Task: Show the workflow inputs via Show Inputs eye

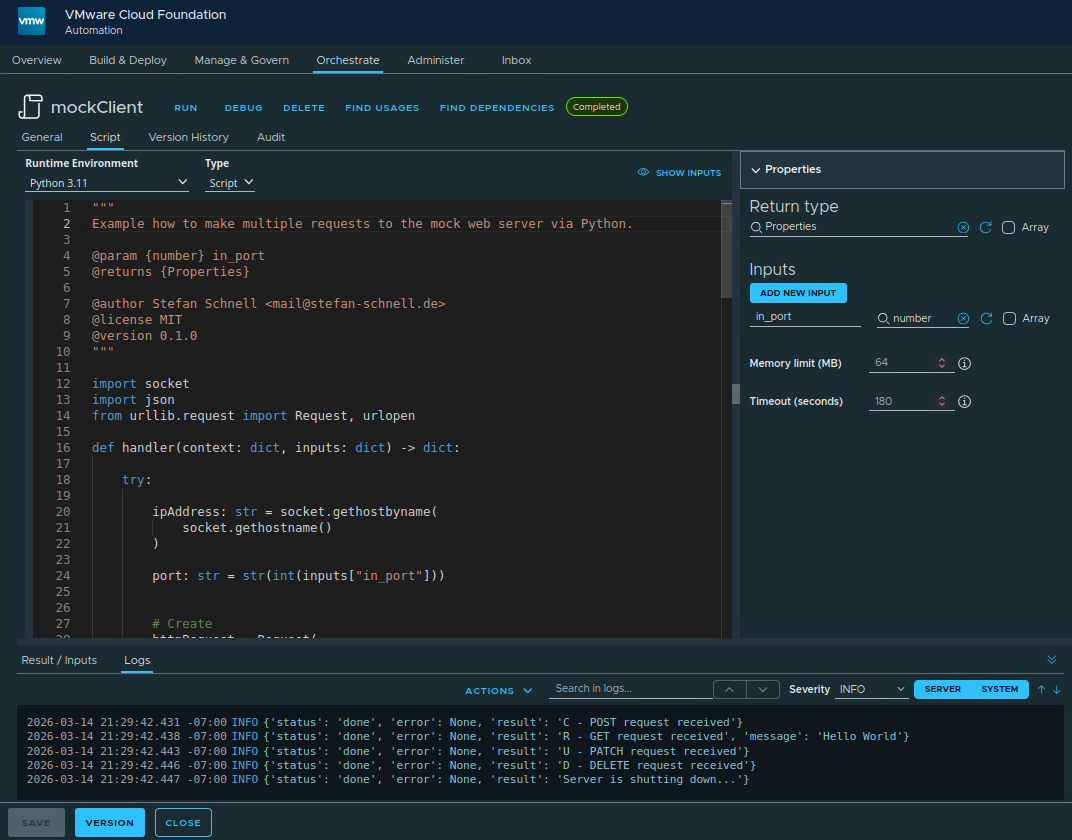Action: pyautogui.click(x=679, y=172)
